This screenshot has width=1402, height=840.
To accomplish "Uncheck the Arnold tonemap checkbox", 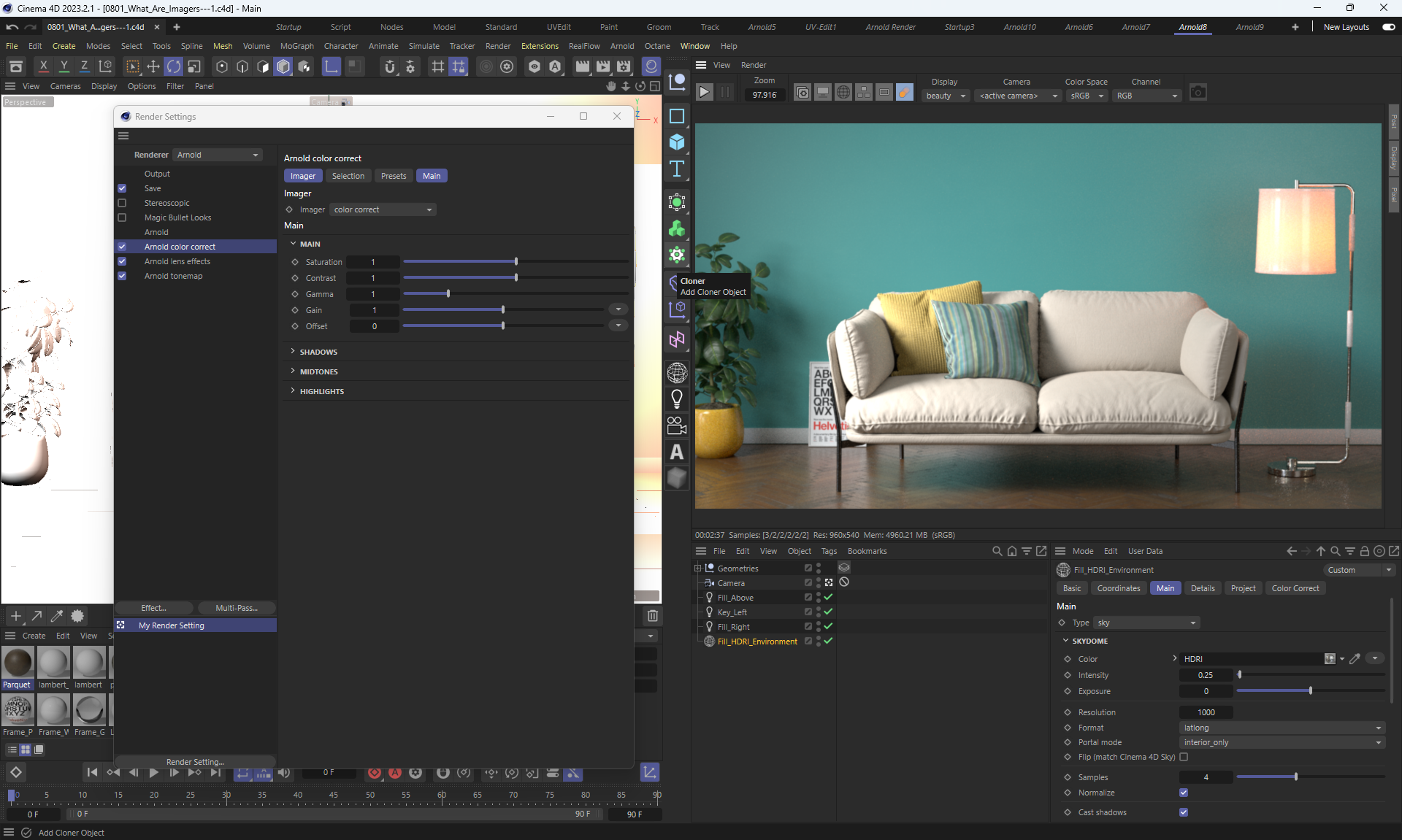I will tap(122, 276).
